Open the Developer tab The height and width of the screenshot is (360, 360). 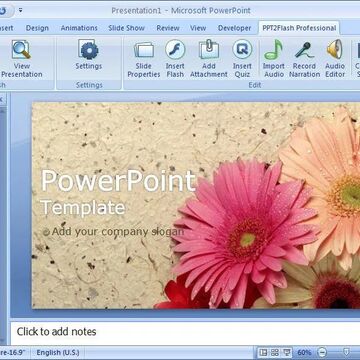(234, 28)
